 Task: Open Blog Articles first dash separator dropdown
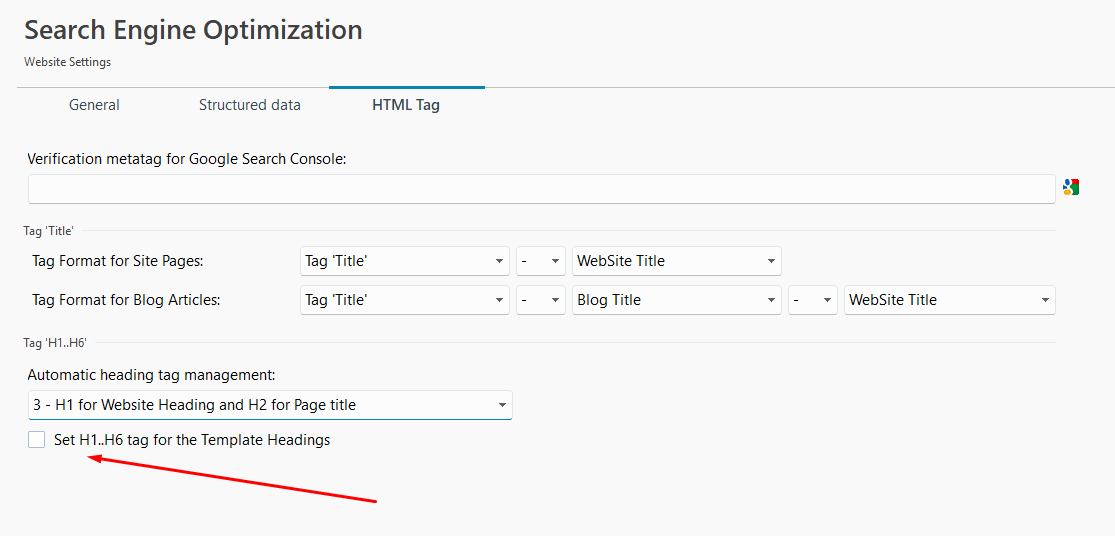pos(541,300)
